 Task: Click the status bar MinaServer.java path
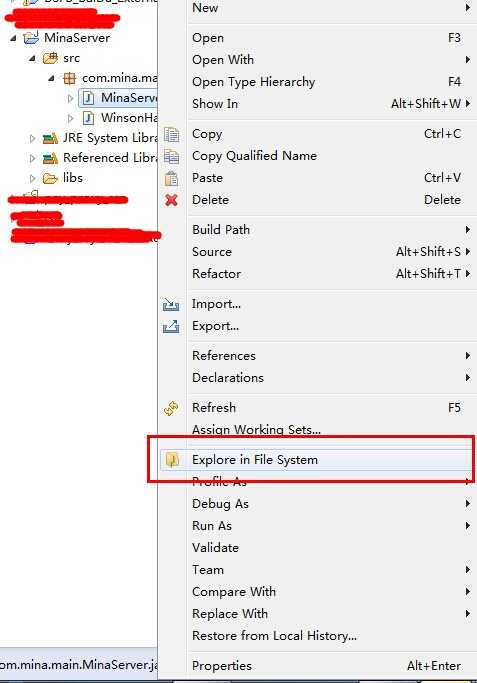[x=79, y=665]
